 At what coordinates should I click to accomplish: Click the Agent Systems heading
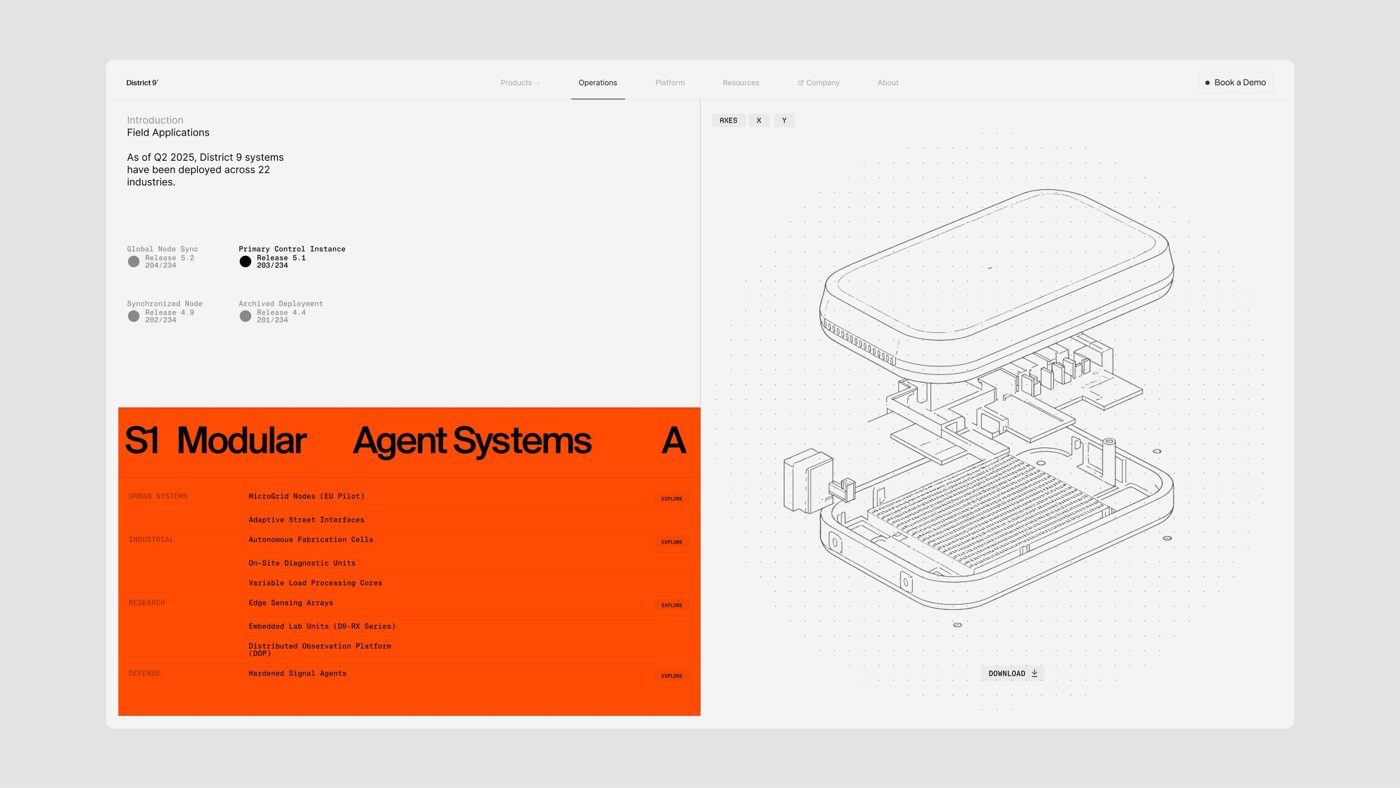[472, 441]
